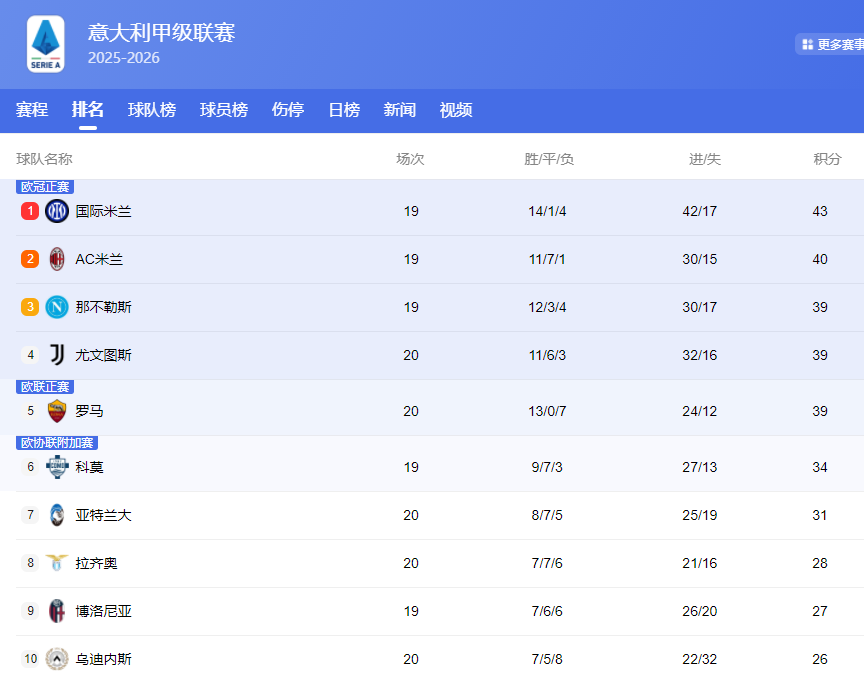Click the 积分 column header
This screenshot has width=864, height=680.
(827, 159)
